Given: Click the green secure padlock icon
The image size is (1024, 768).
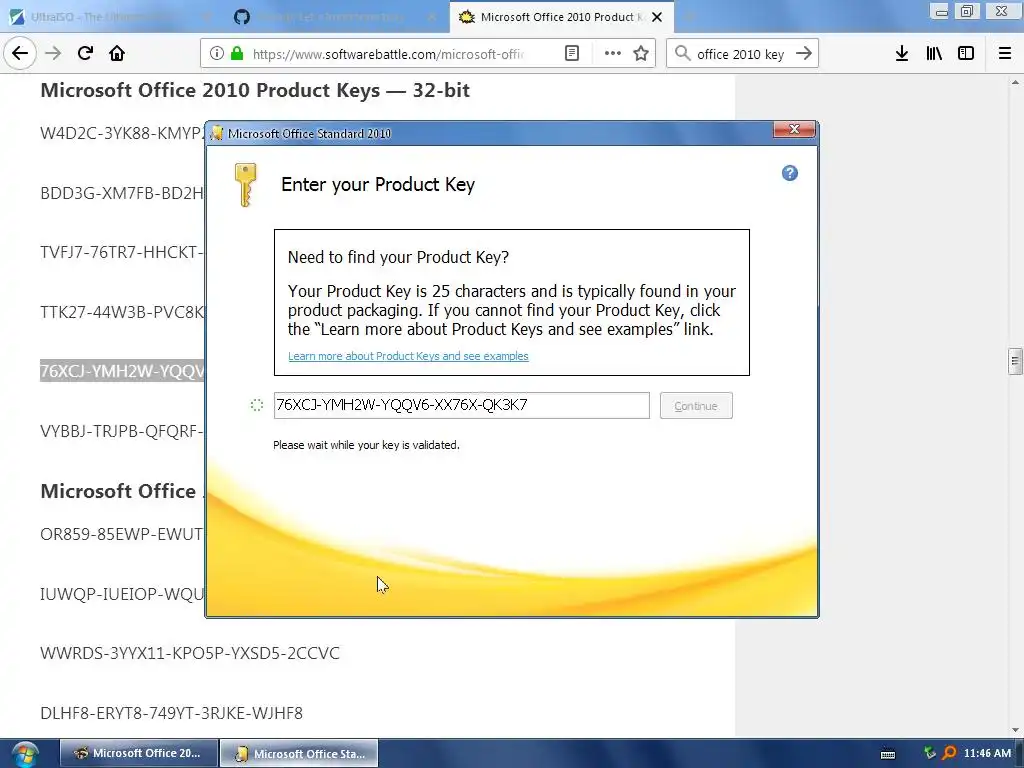Looking at the screenshot, I should coord(237,54).
